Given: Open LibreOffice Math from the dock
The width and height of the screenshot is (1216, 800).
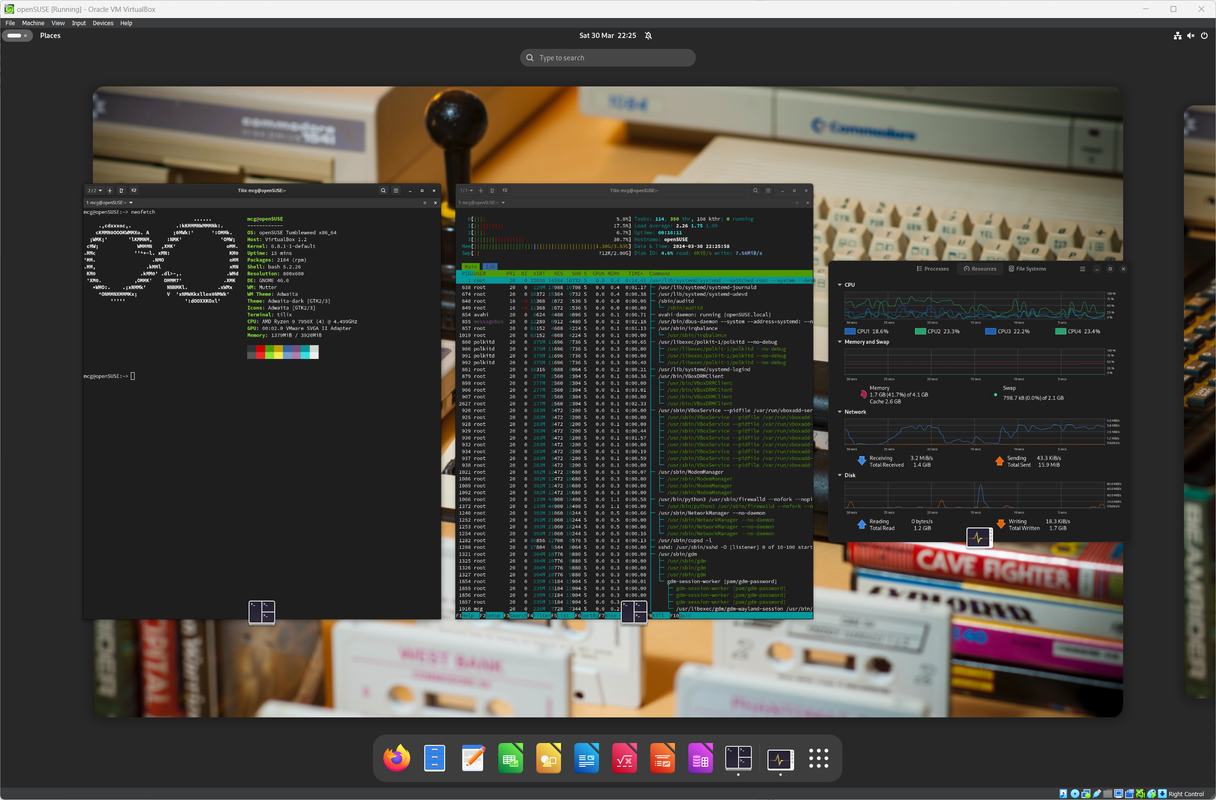Looking at the screenshot, I should click(x=625, y=759).
